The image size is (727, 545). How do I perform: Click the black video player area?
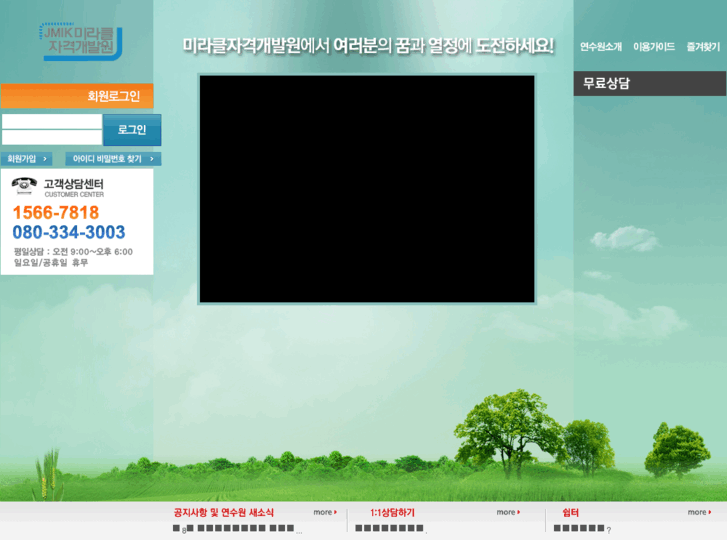[x=367, y=189]
